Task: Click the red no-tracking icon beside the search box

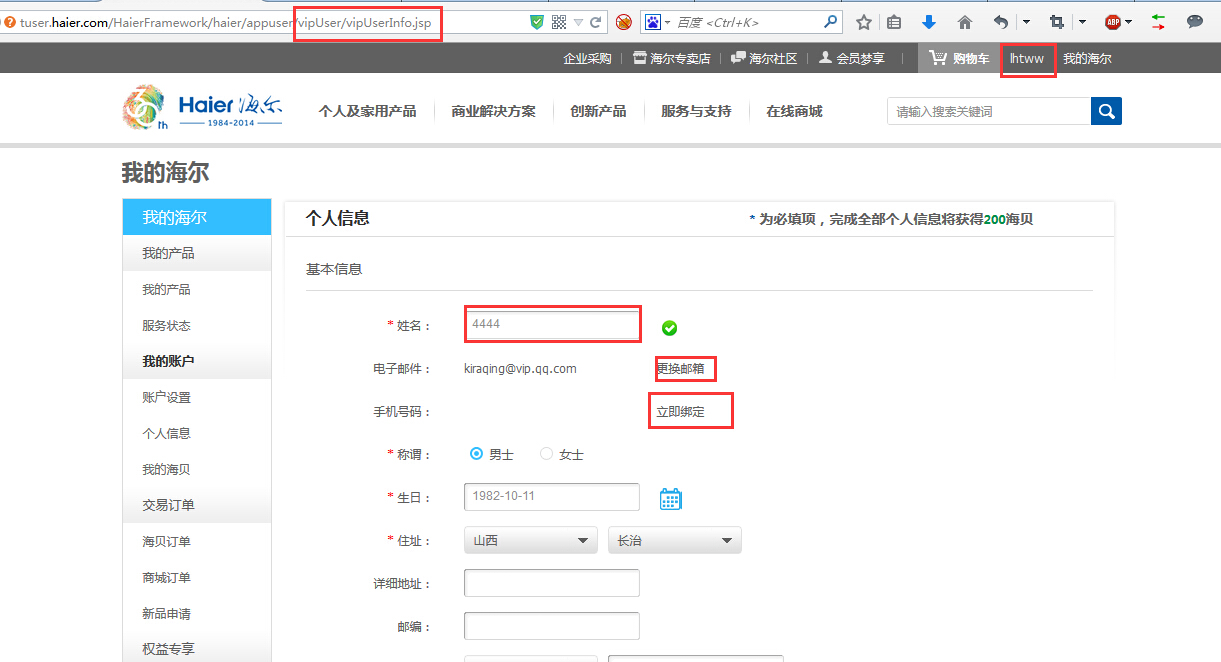Action: pyautogui.click(x=623, y=22)
